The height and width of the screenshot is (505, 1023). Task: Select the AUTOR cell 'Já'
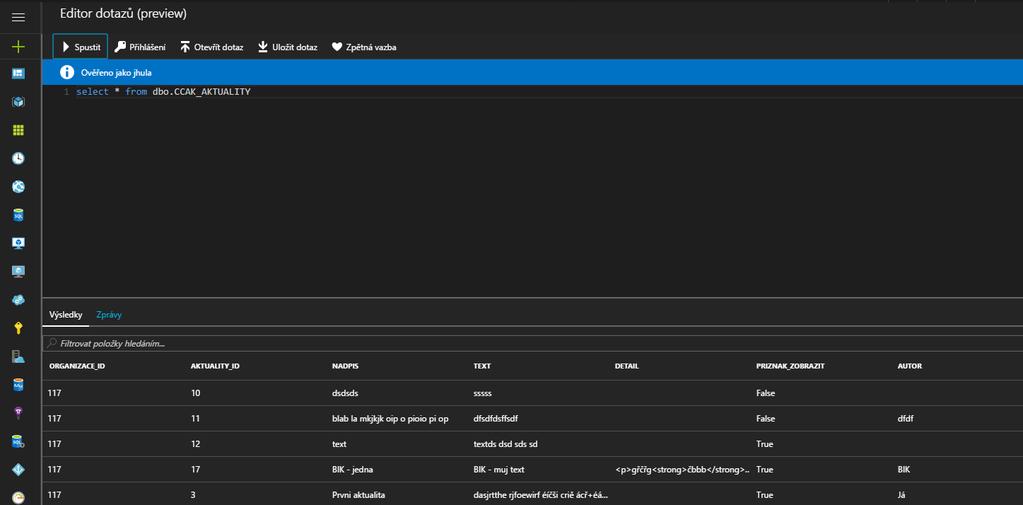point(902,495)
